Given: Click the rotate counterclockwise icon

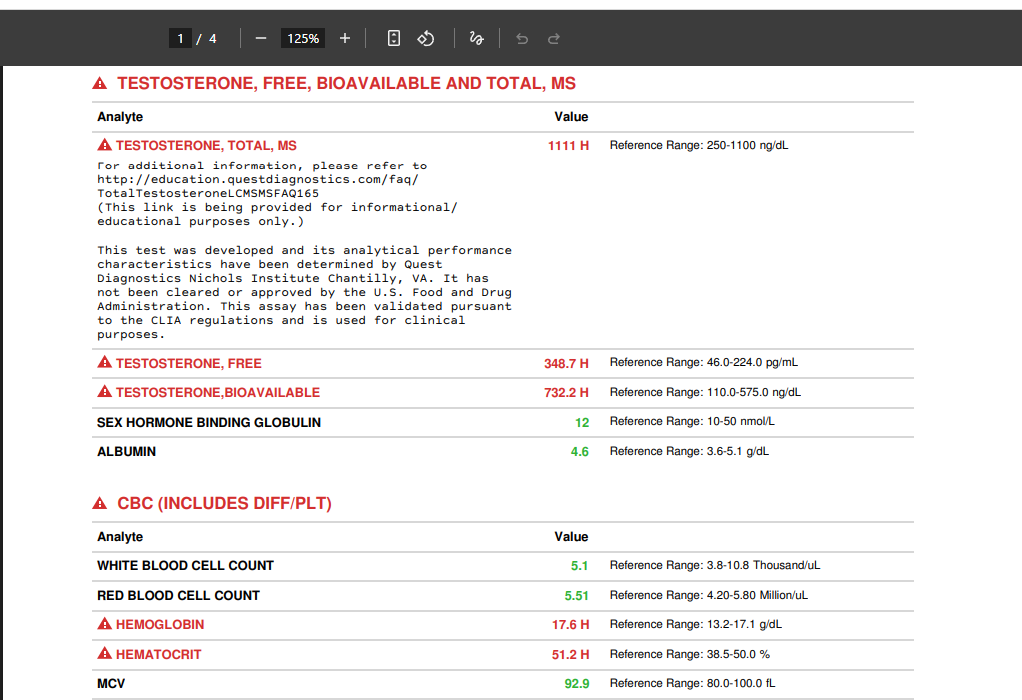Looking at the screenshot, I should (x=426, y=38).
